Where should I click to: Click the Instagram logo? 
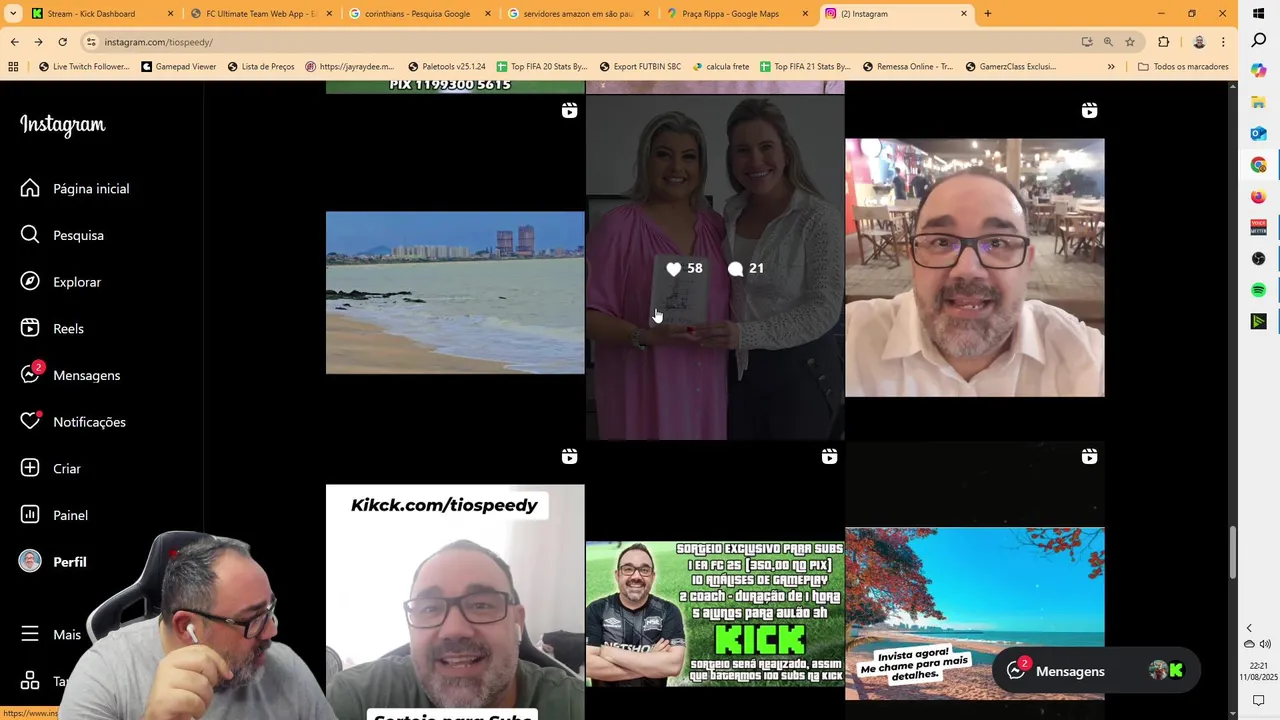coord(62,125)
